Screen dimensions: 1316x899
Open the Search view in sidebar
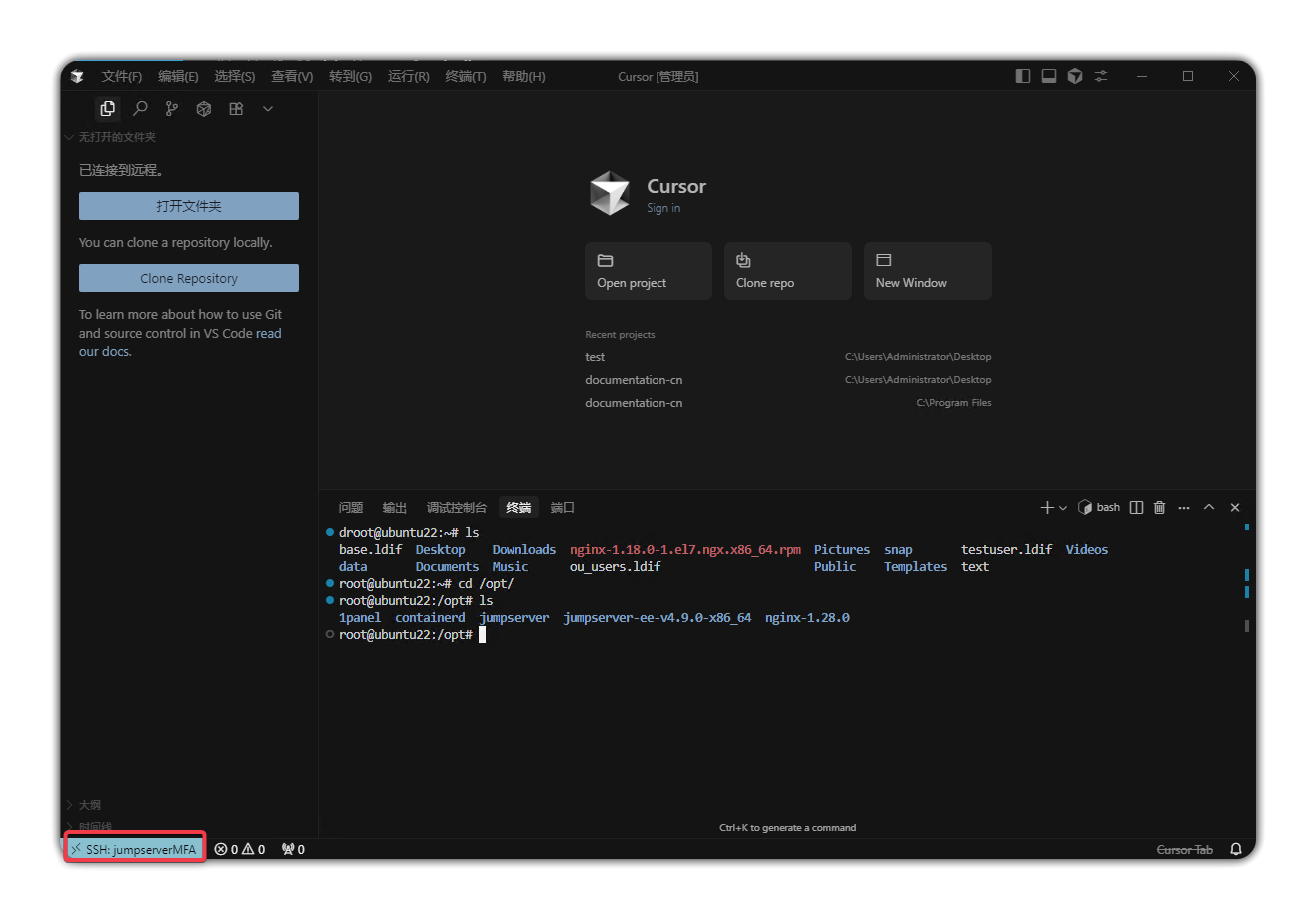(140, 109)
